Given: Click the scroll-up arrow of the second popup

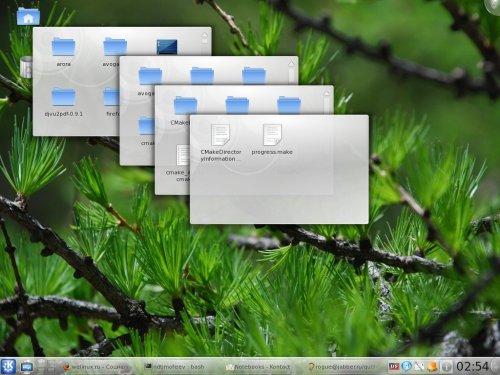Looking at the screenshot, I should click(x=291, y=64).
